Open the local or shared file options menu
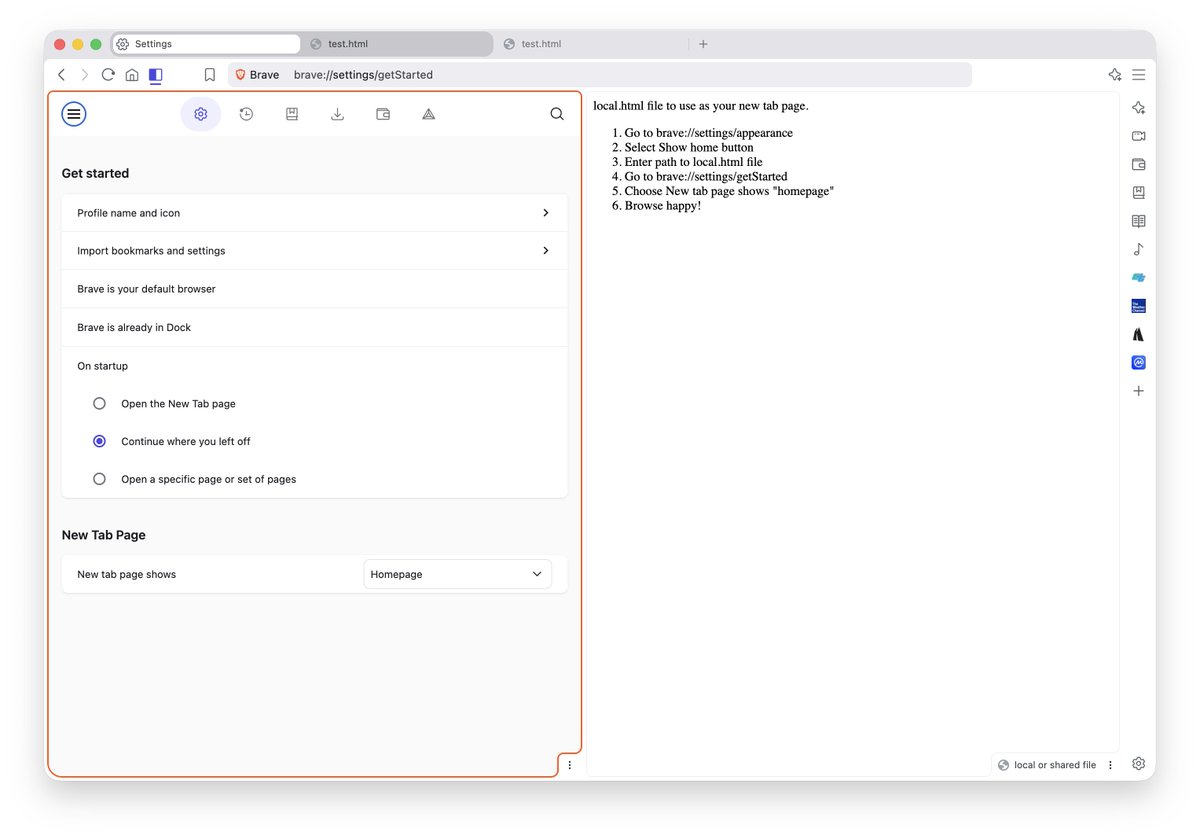1200x839 pixels. (1111, 765)
